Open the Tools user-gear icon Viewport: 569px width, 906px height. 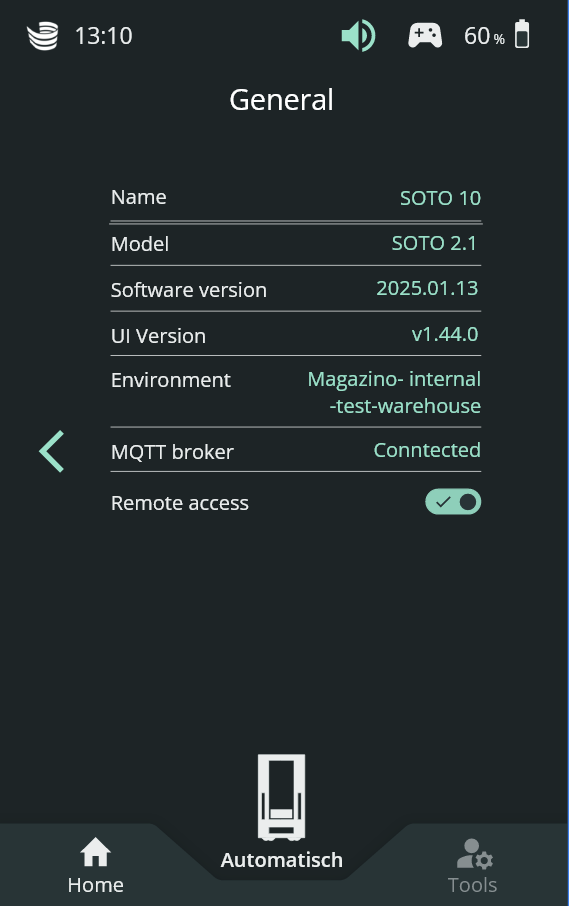tap(474, 854)
